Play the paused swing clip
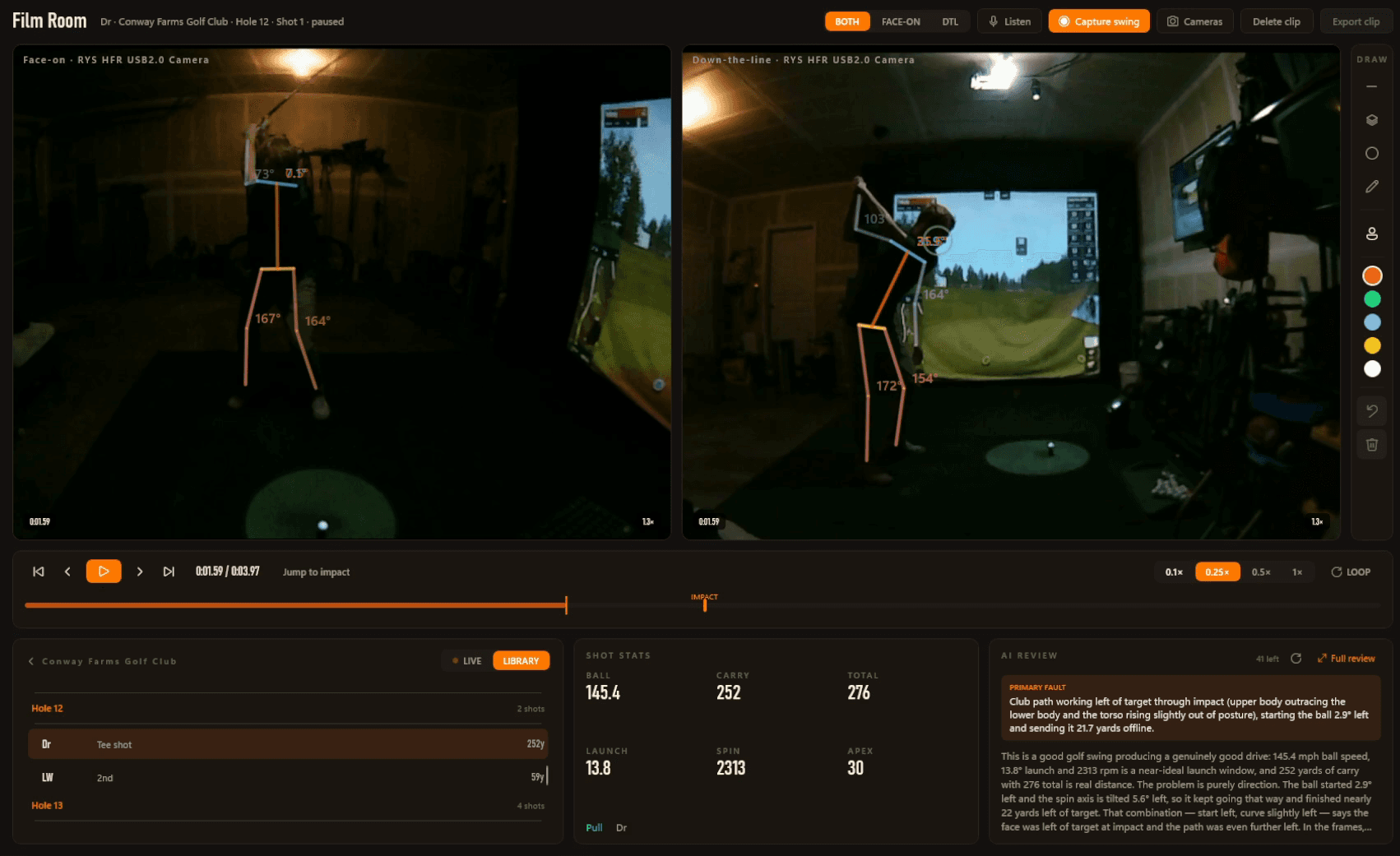 click(x=104, y=571)
